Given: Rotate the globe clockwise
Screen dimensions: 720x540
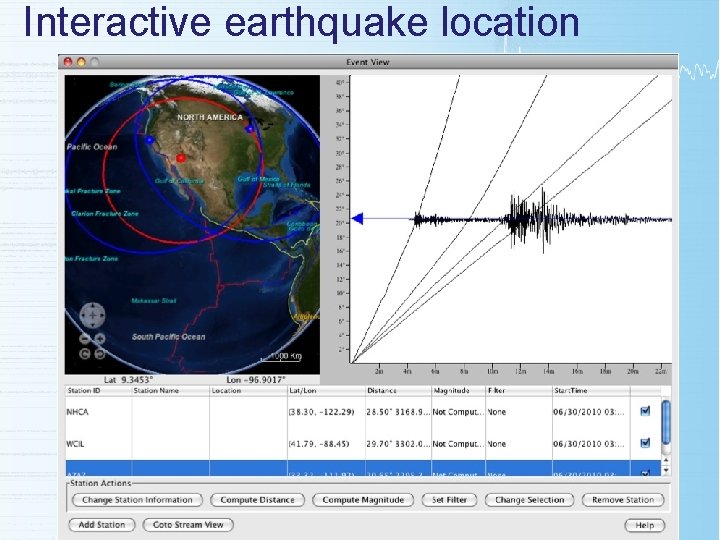Looking at the screenshot, I should pyautogui.click(x=100, y=354).
